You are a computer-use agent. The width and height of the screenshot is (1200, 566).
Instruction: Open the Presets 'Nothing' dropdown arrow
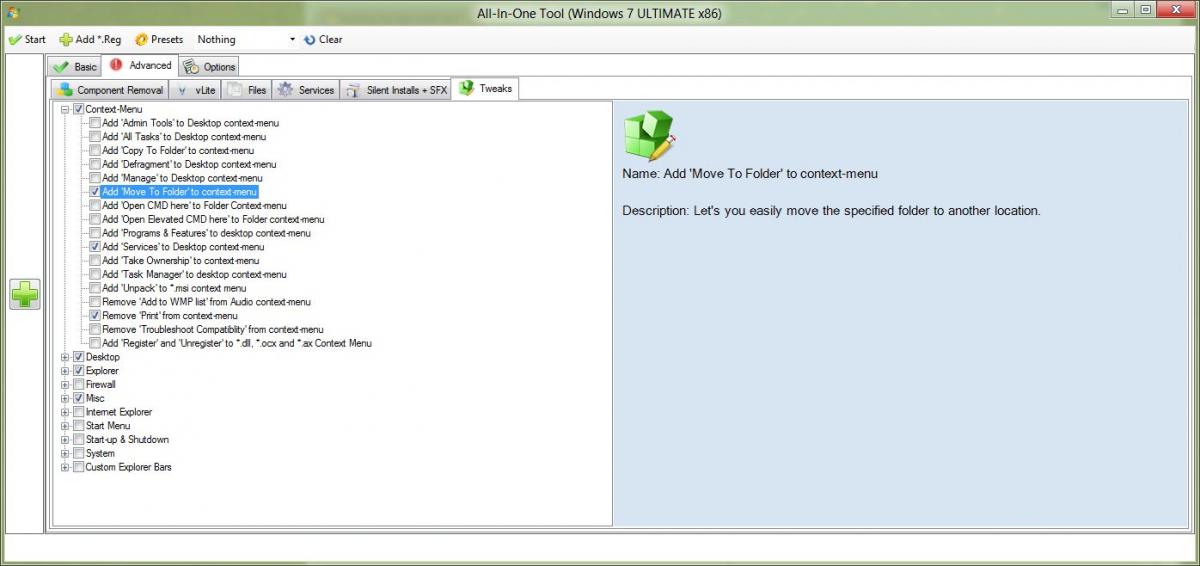pyautogui.click(x=292, y=40)
